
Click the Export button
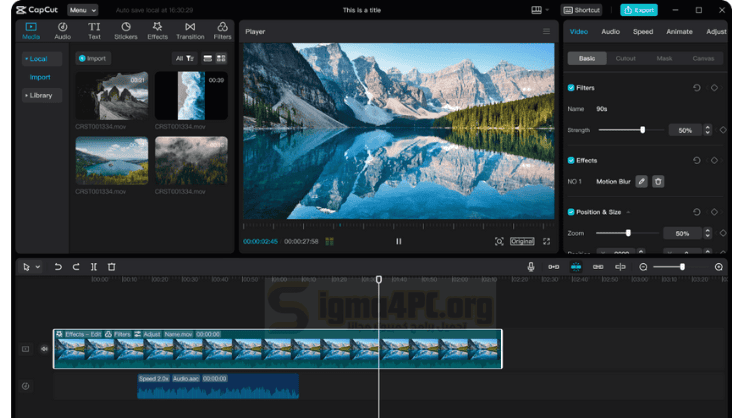[639, 10]
